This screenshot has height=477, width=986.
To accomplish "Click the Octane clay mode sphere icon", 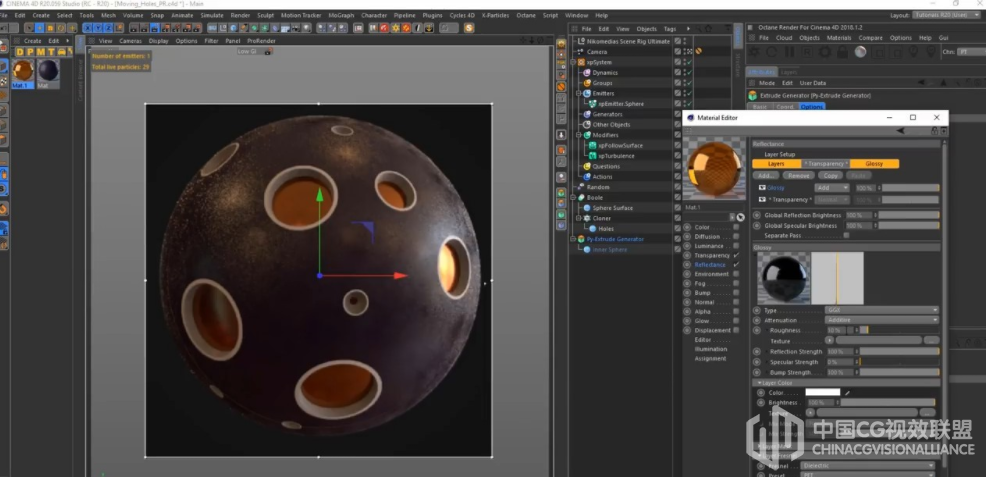I will [860, 52].
